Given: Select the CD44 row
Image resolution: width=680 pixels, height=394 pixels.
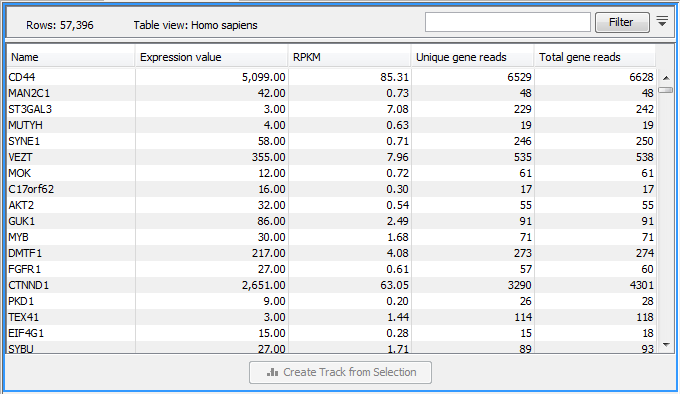Looking at the screenshot, I should [331, 77].
